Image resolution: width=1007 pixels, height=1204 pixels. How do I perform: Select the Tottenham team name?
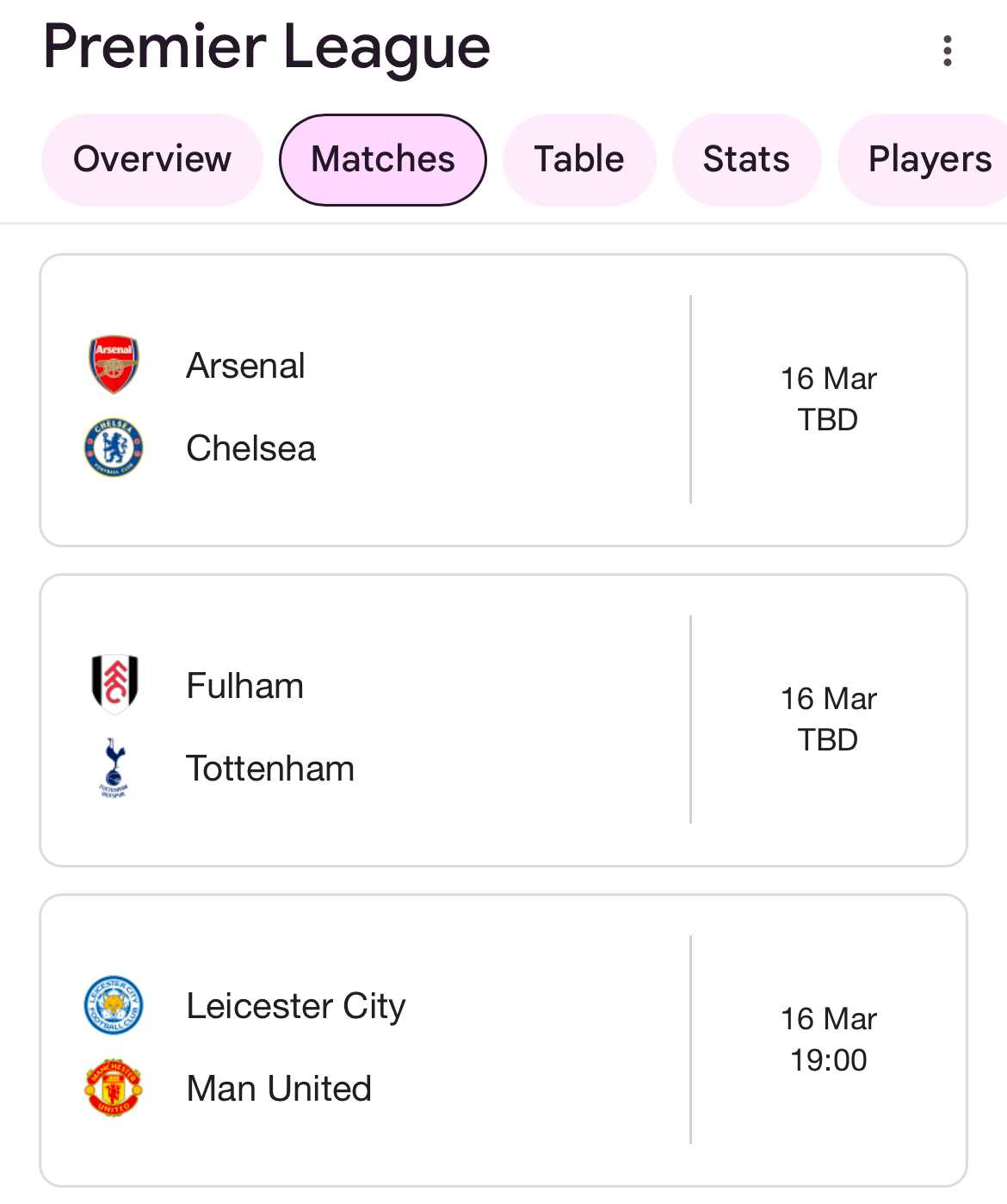pos(270,769)
